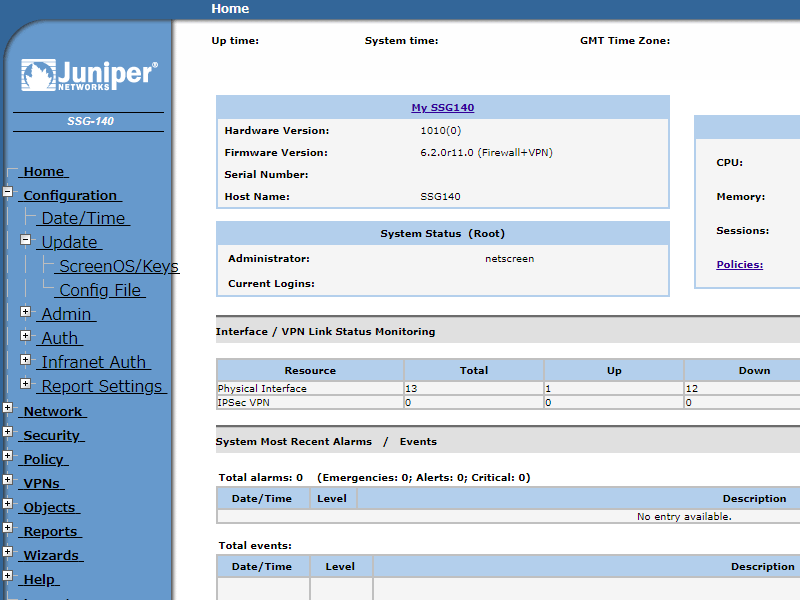Go to Date/Time settings
Viewport: 800px width, 600px height.
point(83,218)
